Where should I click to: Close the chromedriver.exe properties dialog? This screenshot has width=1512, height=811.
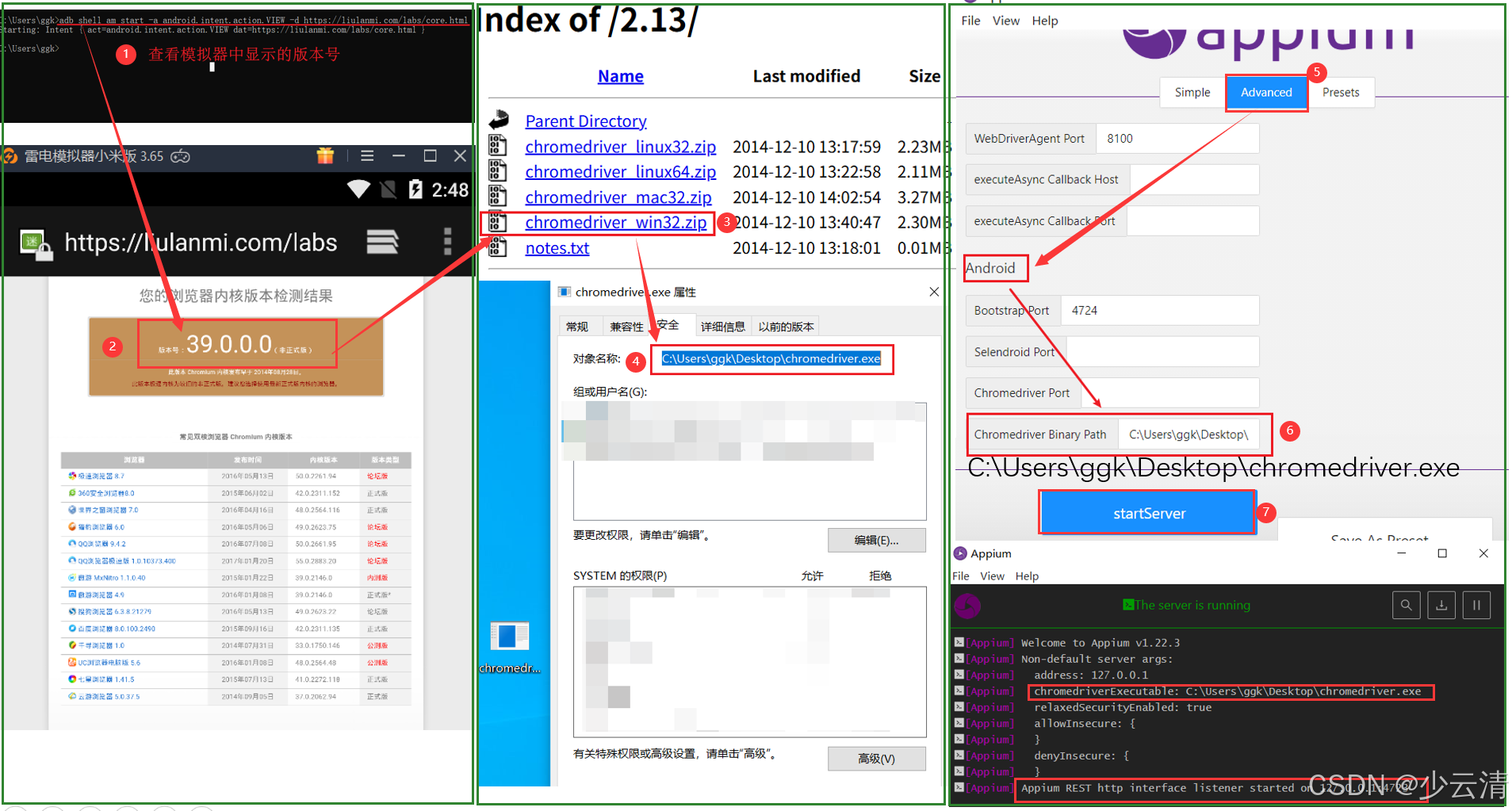point(934,292)
